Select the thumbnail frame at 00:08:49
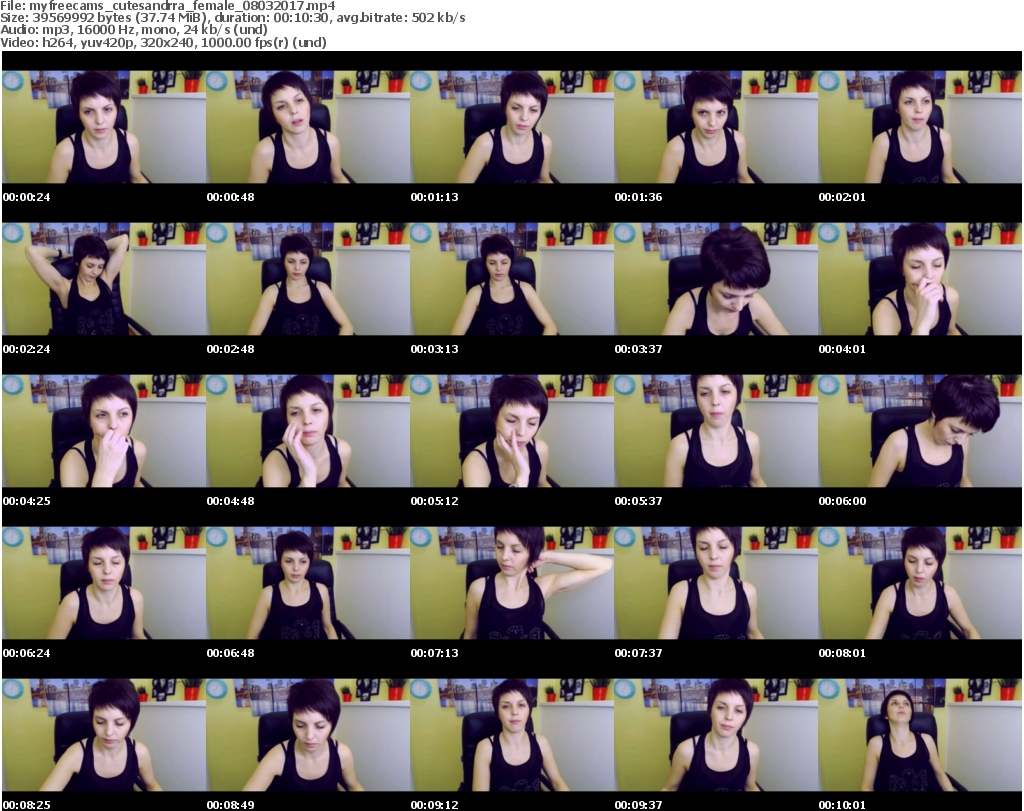 308,735
